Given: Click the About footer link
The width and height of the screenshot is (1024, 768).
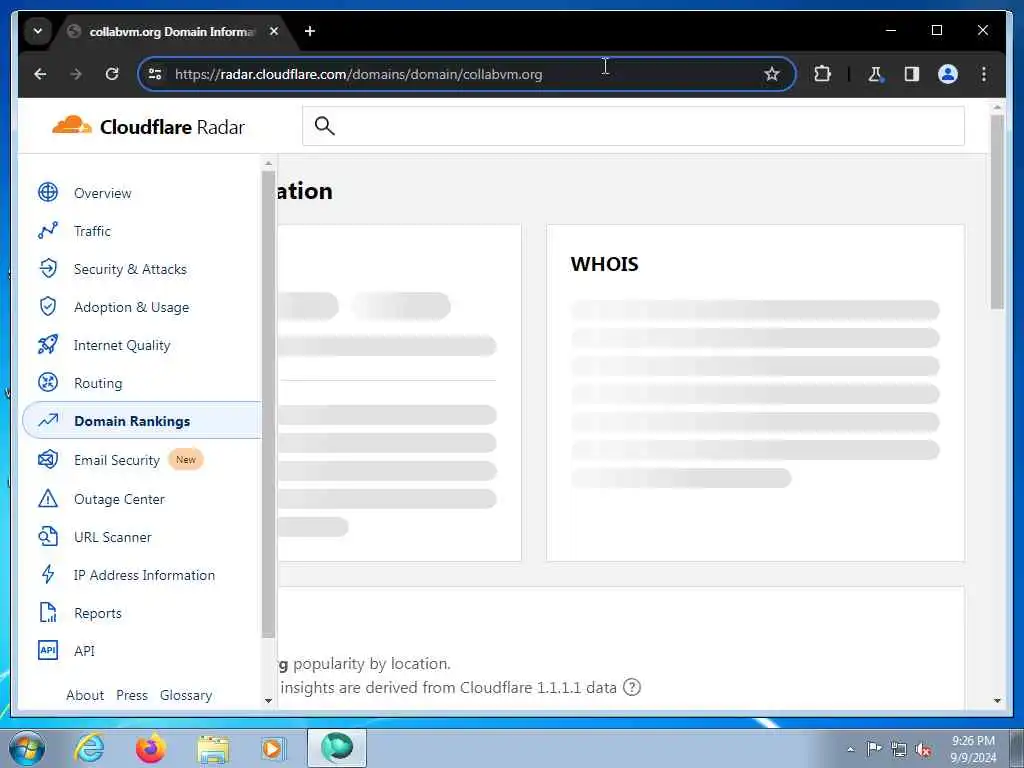Looking at the screenshot, I should (x=85, y=695).
